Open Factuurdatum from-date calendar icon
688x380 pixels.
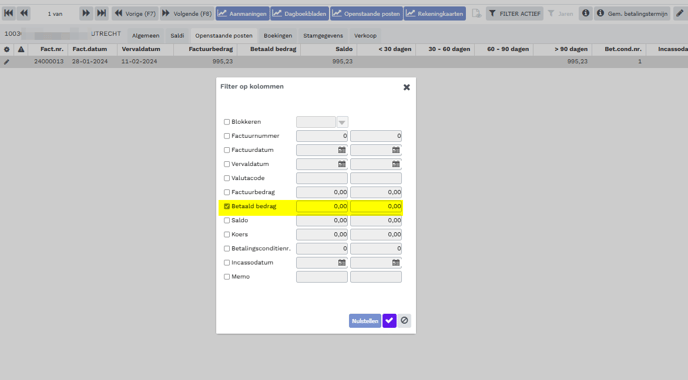coord(341,150)
